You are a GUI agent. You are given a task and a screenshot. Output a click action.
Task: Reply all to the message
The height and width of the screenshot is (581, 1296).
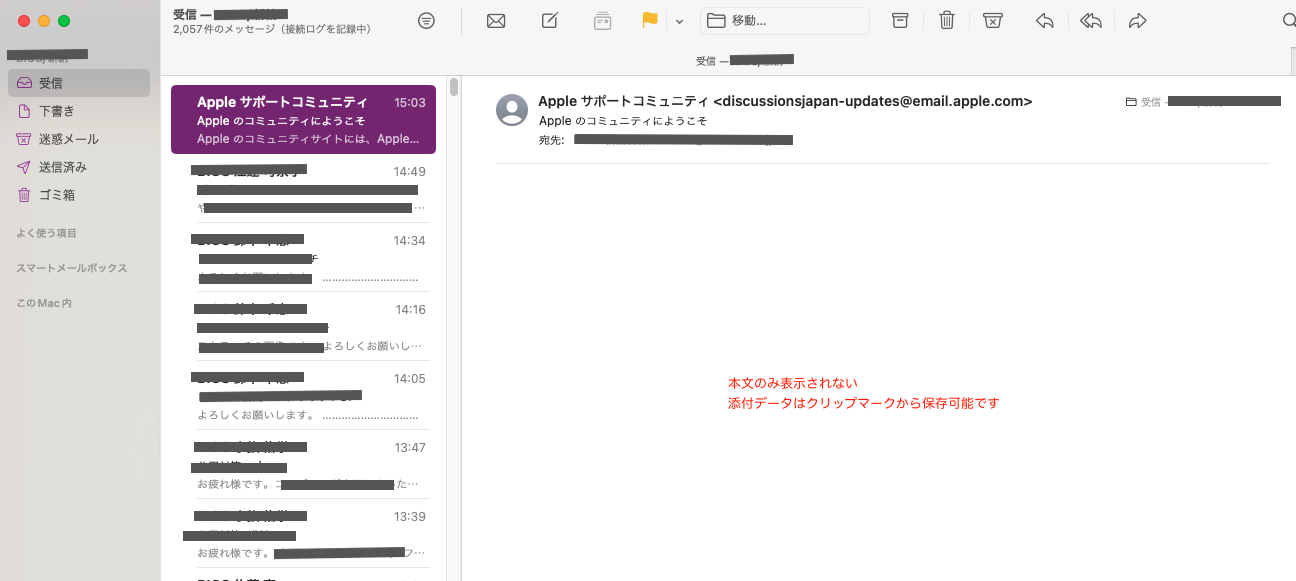click(1091, 21)
